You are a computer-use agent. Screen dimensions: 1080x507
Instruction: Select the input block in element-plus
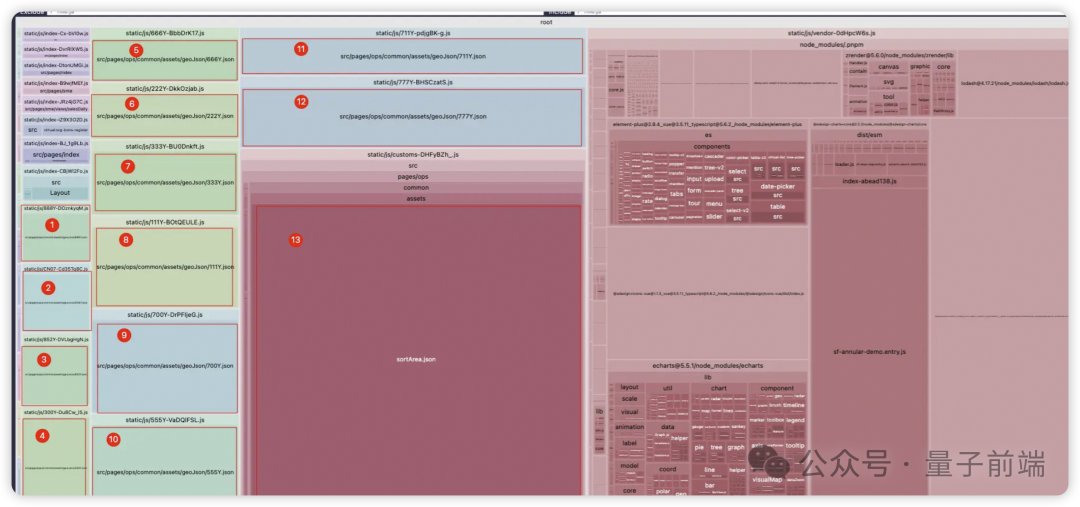pyautogui.click(x=694, y=179)
